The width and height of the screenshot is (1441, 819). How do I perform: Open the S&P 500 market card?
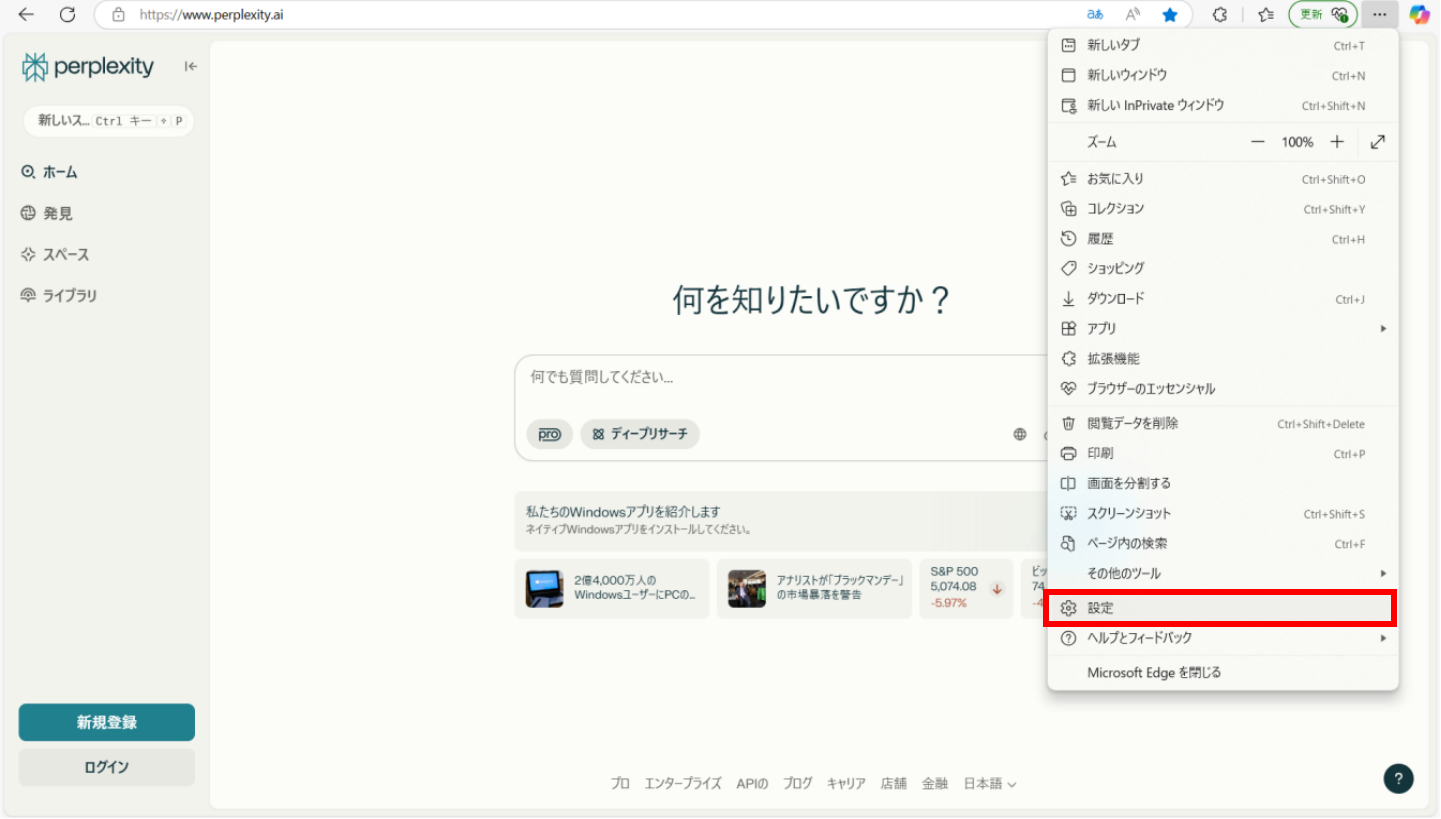pyautogui.click(x=966, y=589)
